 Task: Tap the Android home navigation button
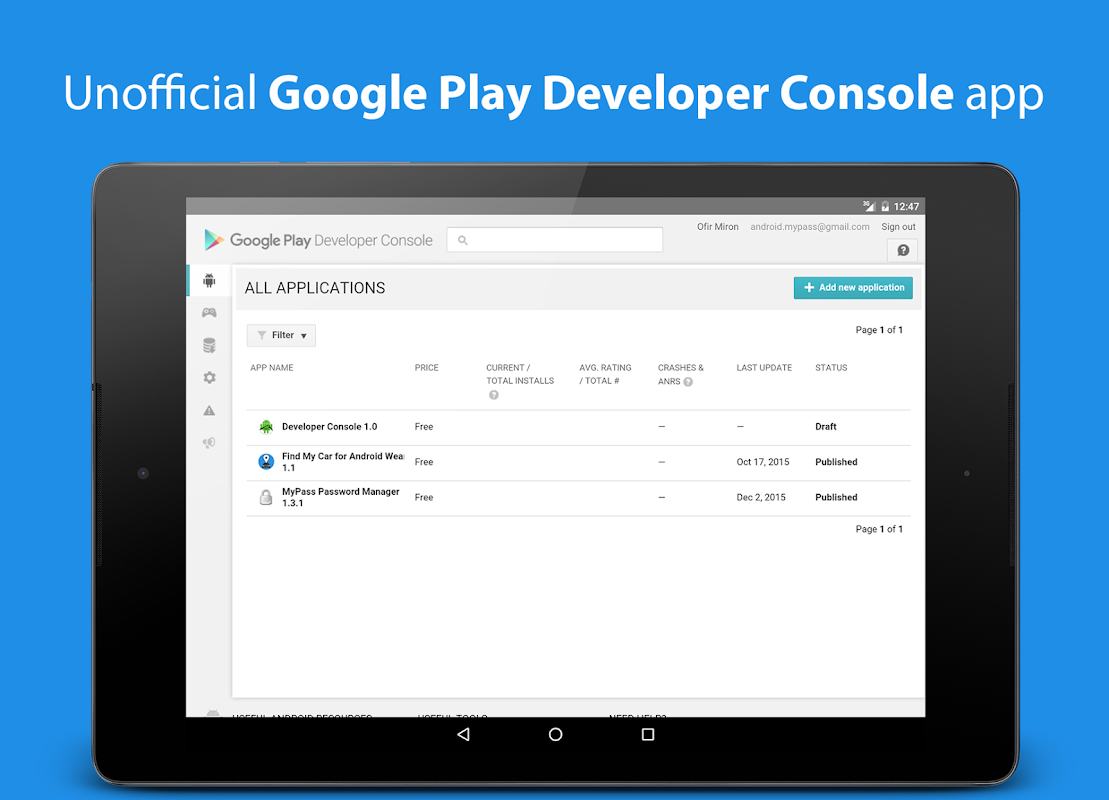[556, 734]
